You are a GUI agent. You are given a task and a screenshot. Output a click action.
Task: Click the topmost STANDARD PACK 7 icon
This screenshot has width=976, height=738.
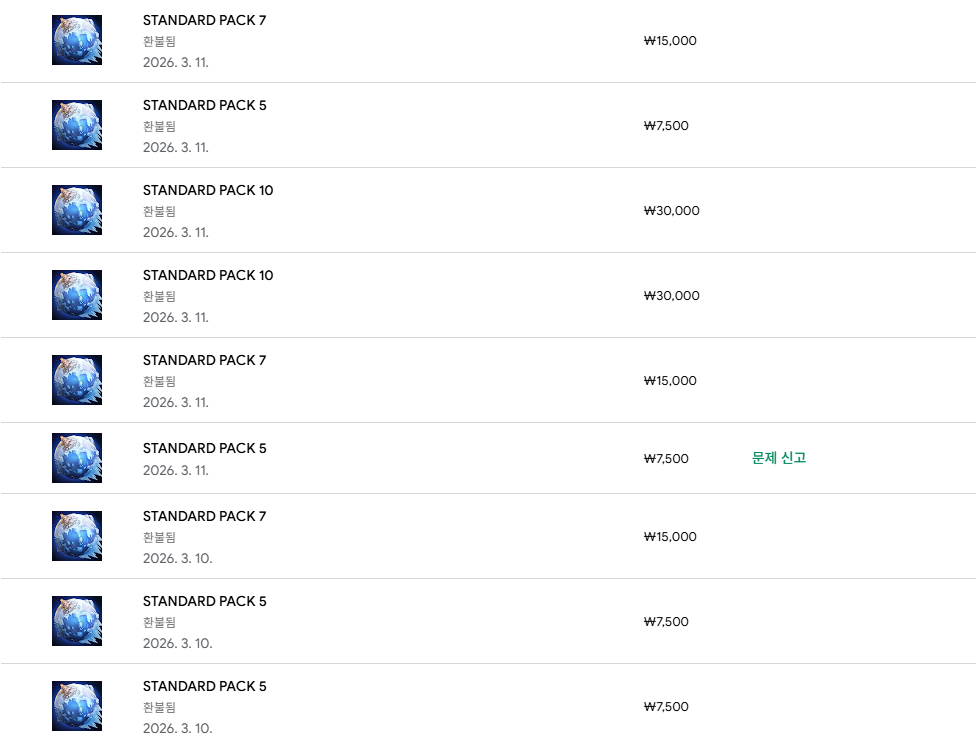(77, 40)
